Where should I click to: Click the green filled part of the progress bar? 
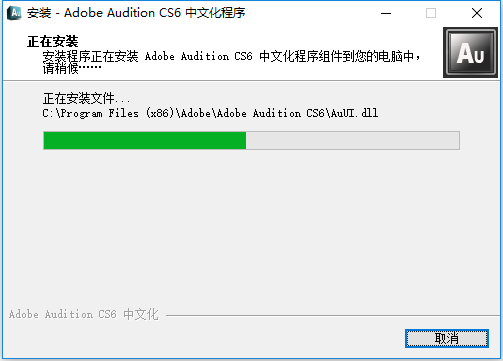[x=145, y=140]
